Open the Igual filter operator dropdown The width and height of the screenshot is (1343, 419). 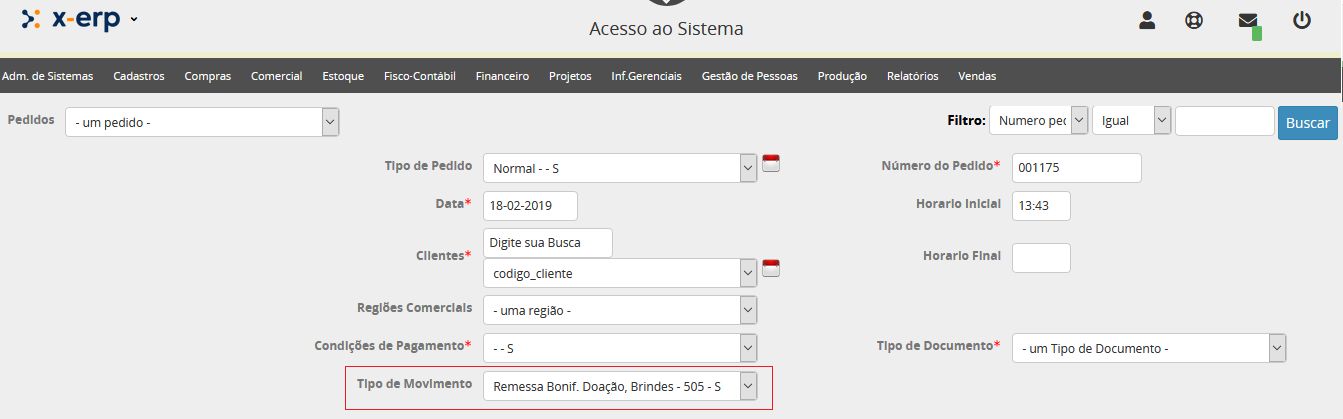pos(1132,120)
